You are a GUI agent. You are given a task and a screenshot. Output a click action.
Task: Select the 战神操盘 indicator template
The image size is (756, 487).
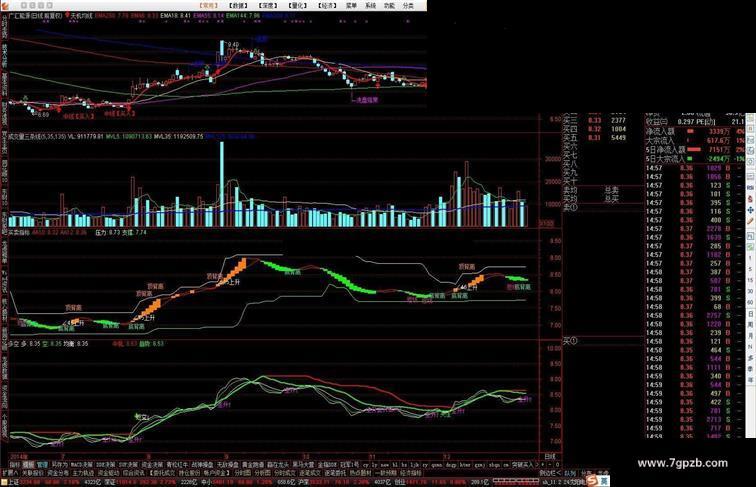coord(200,465)
